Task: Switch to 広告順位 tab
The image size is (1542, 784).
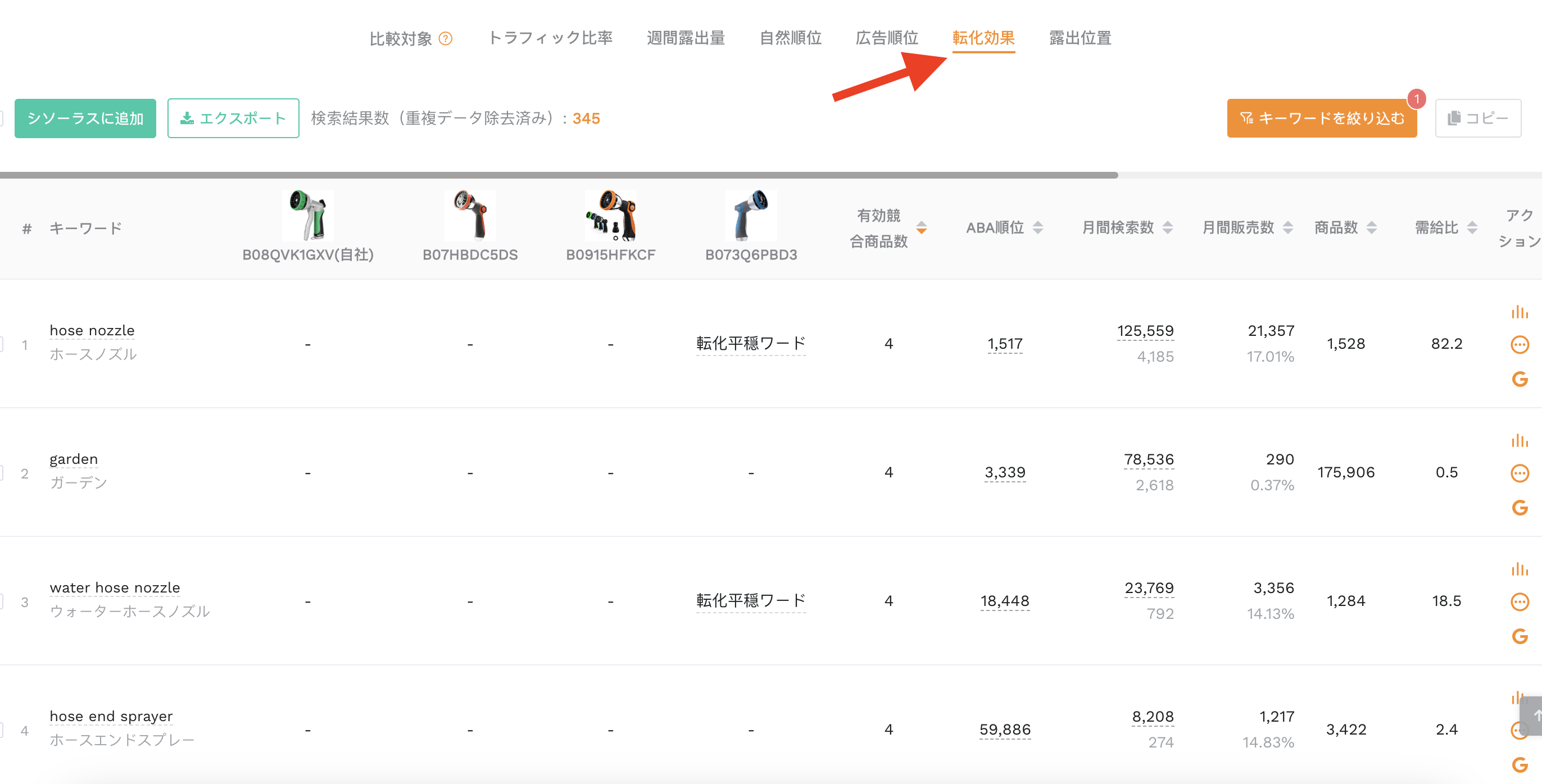Action: pos(887,38)
